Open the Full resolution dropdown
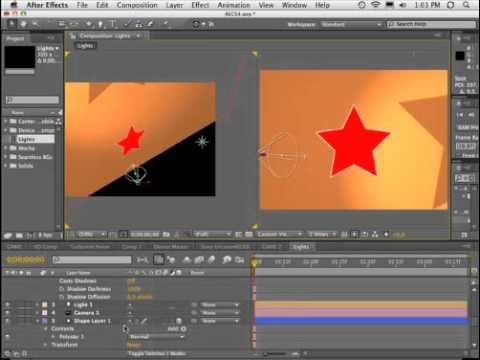This screenshot has width=480, height=360. click(212, 235)
